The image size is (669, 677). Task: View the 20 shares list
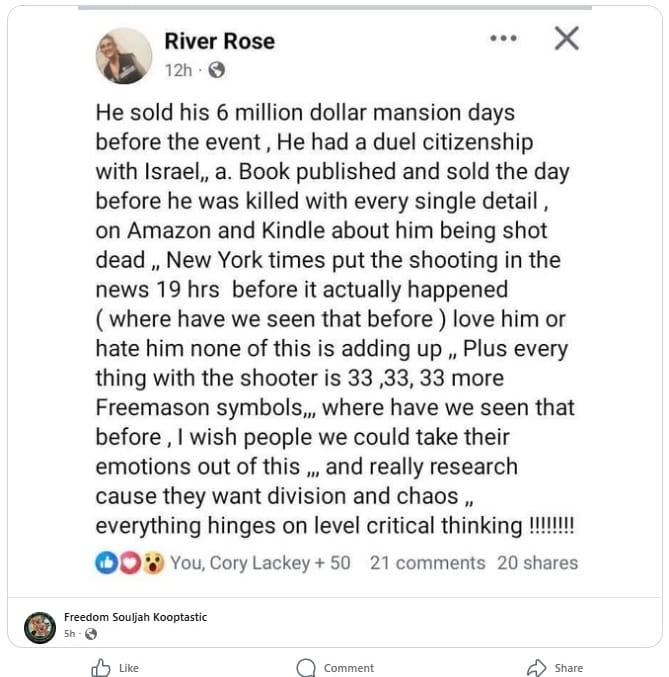tap(537, 563)
